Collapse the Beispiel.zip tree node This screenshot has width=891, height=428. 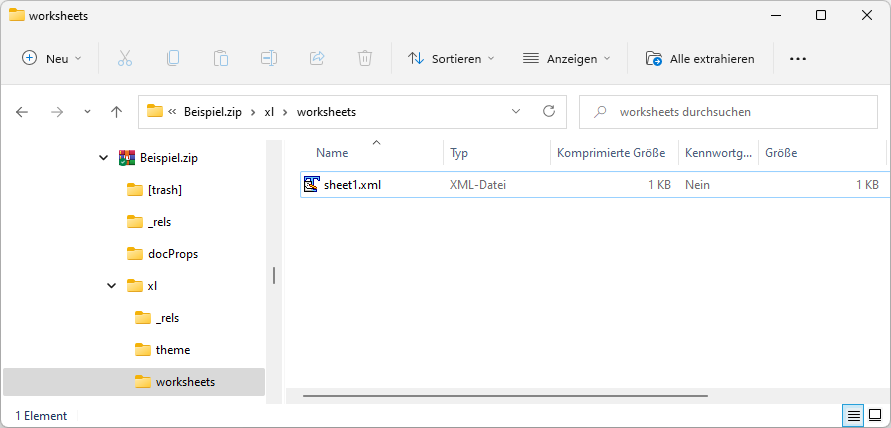[x=104, y=158]
